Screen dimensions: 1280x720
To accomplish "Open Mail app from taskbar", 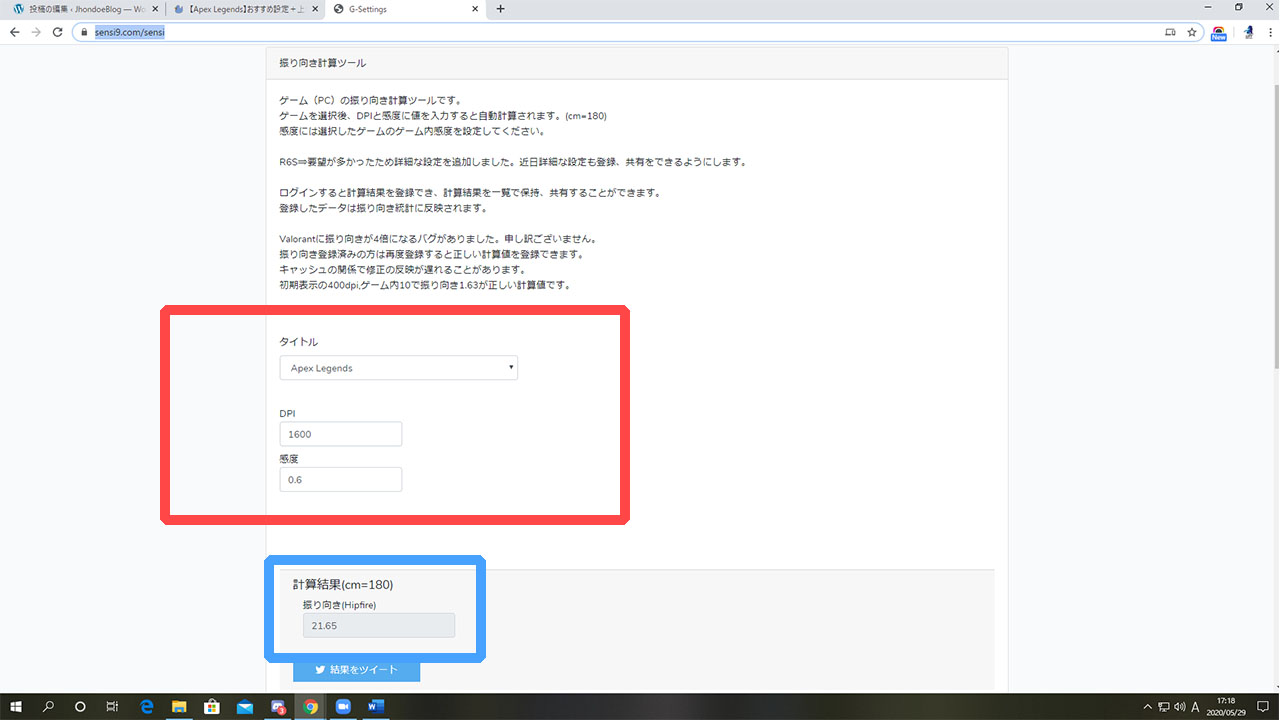I will (x=245, y=707).
